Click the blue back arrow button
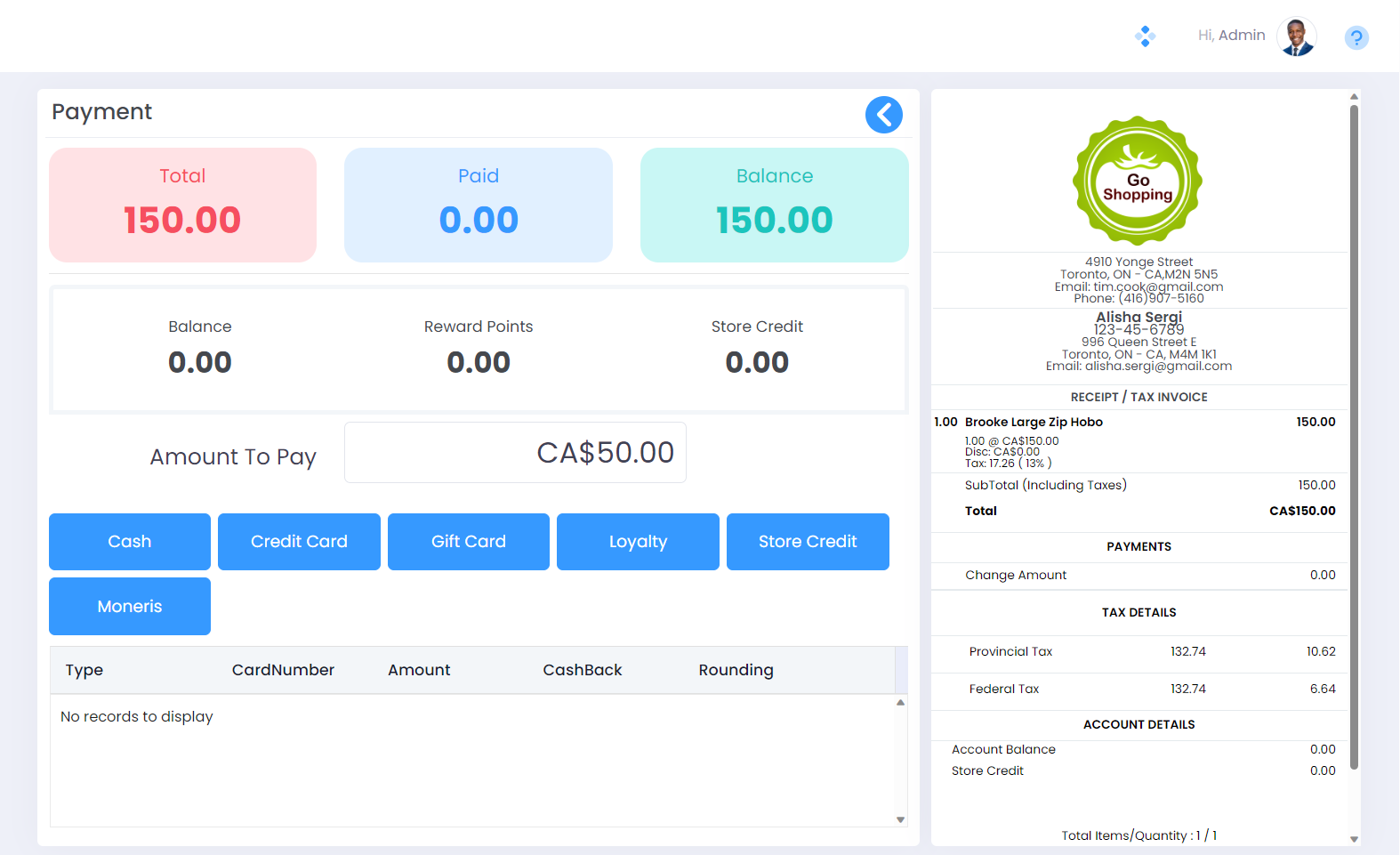Viewport: 1400px width, 855px height. pyautogui.click(x=883, y=115)
